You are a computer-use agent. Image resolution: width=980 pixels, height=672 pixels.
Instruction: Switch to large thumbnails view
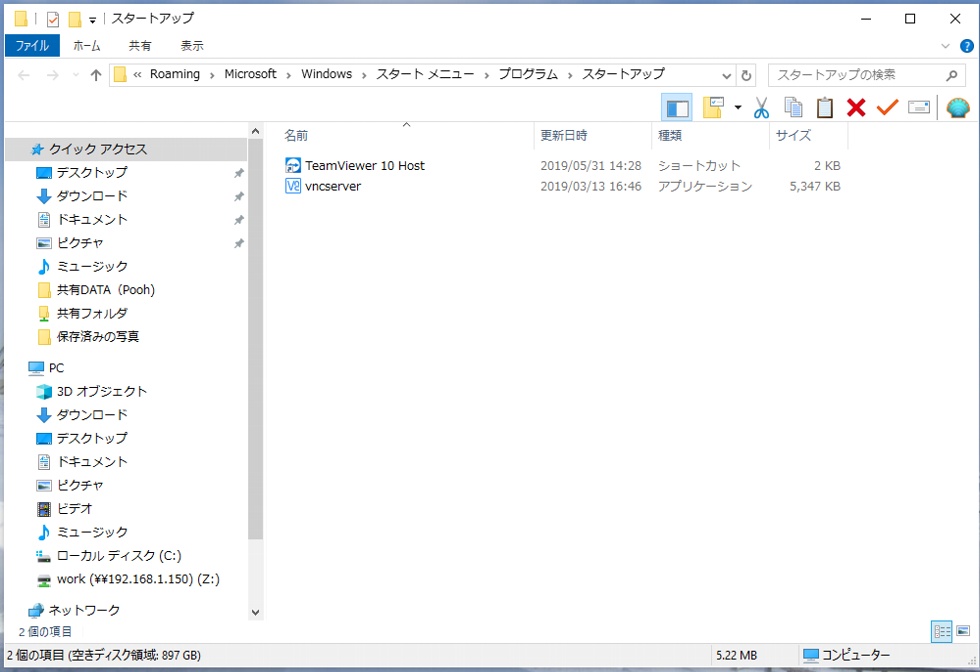pyautogui.click(x=963, y=631)
